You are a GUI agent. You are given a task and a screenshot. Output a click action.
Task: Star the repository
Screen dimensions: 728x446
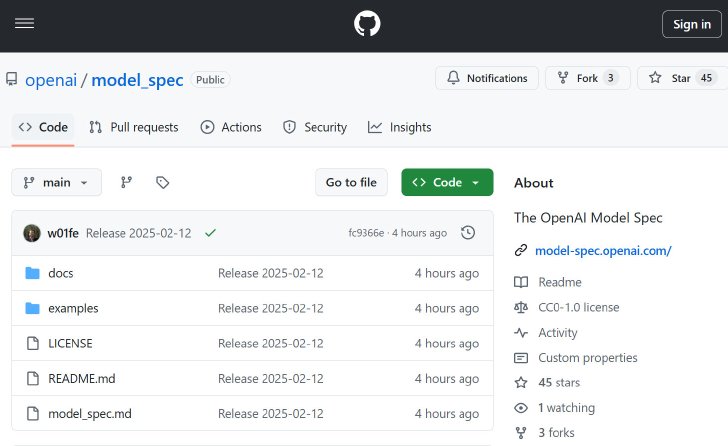(x=681, y=78)
